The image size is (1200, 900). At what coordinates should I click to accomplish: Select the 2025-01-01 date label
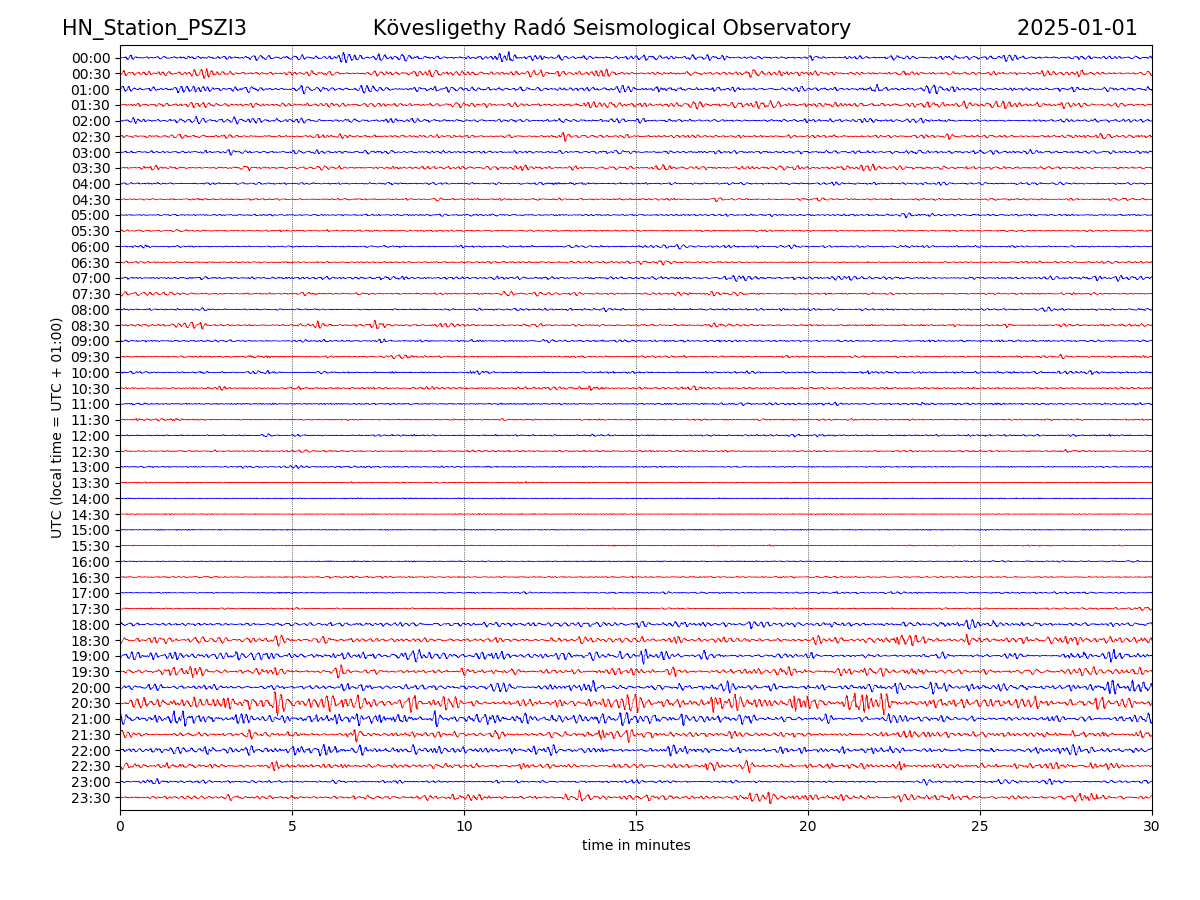point(1077,28)
